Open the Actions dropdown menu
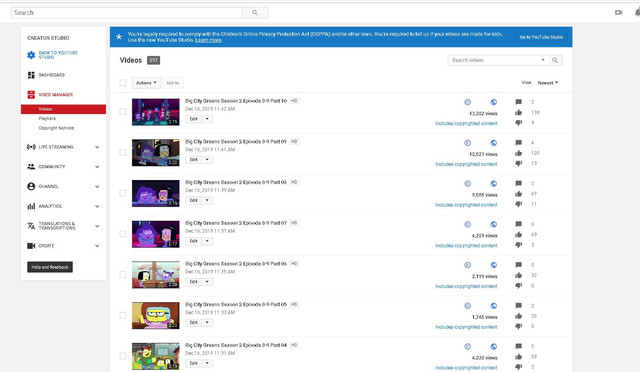Image resolution: width=640 pixels, height=372 pixels. point(146,83)
